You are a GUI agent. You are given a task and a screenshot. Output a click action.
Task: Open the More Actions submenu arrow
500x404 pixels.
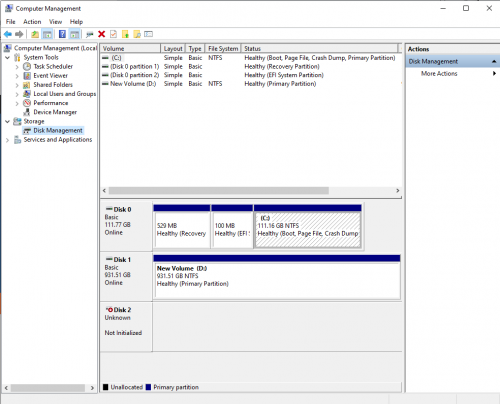coord(495,73)
